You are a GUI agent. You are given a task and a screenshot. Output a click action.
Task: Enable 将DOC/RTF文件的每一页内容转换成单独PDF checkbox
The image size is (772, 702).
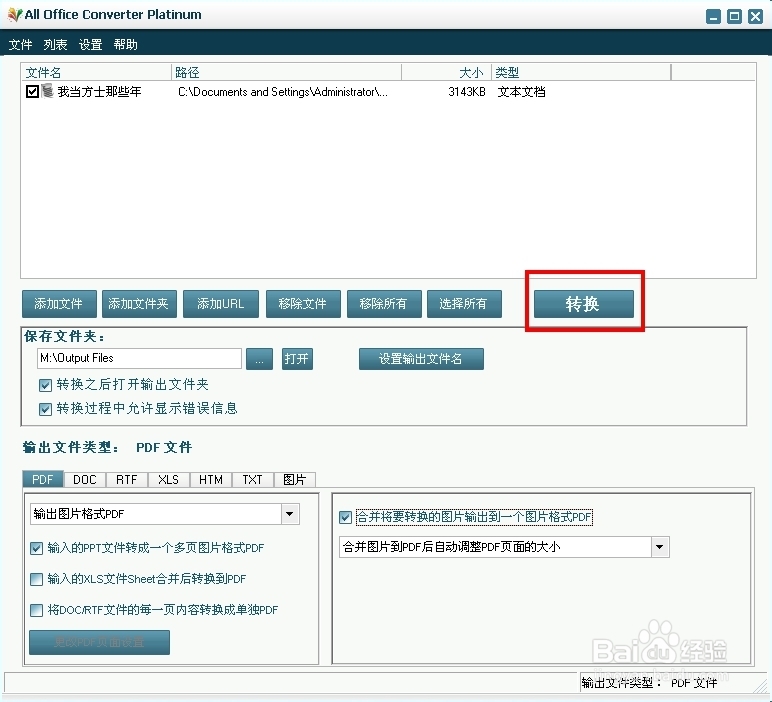36,610
